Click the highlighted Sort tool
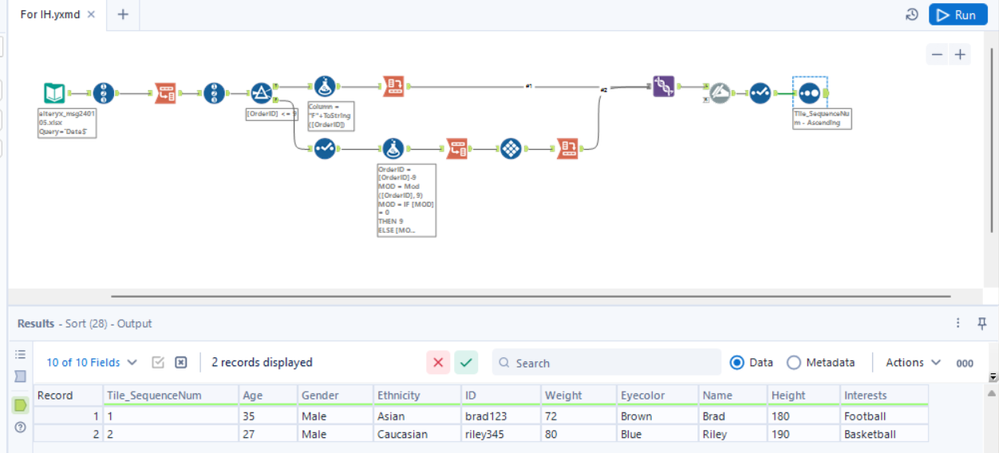 click(x=809, y=93)
